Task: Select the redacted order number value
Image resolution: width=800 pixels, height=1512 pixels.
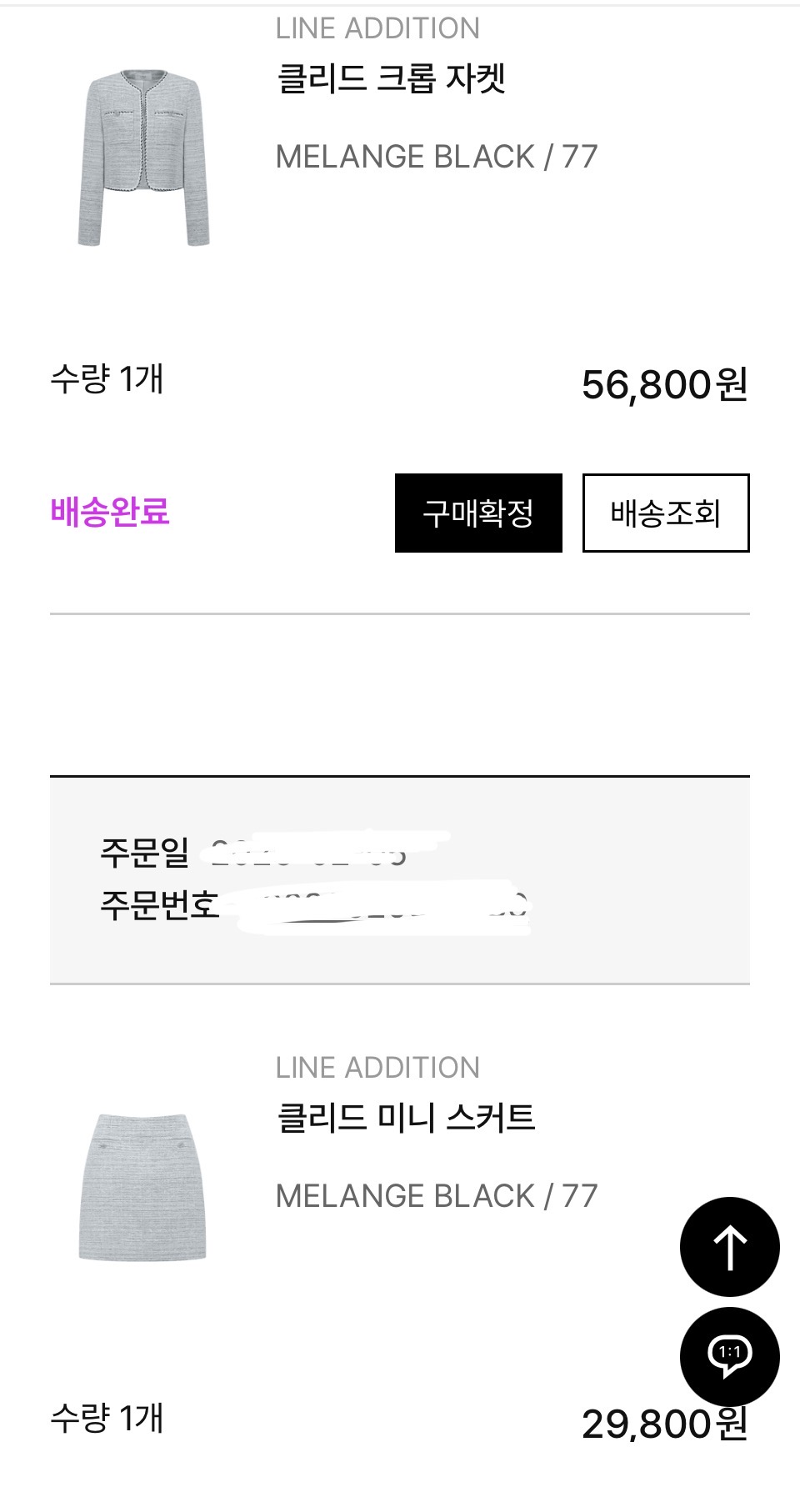Action: [x=383, y=907]
